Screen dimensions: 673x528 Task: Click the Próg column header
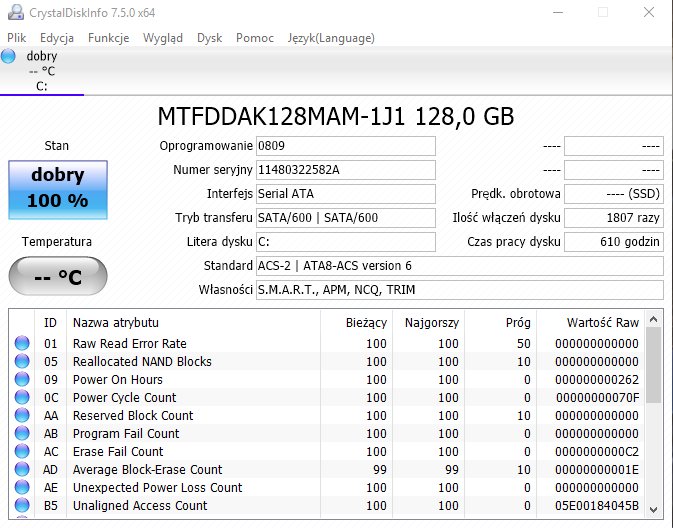tap(500, 322)
